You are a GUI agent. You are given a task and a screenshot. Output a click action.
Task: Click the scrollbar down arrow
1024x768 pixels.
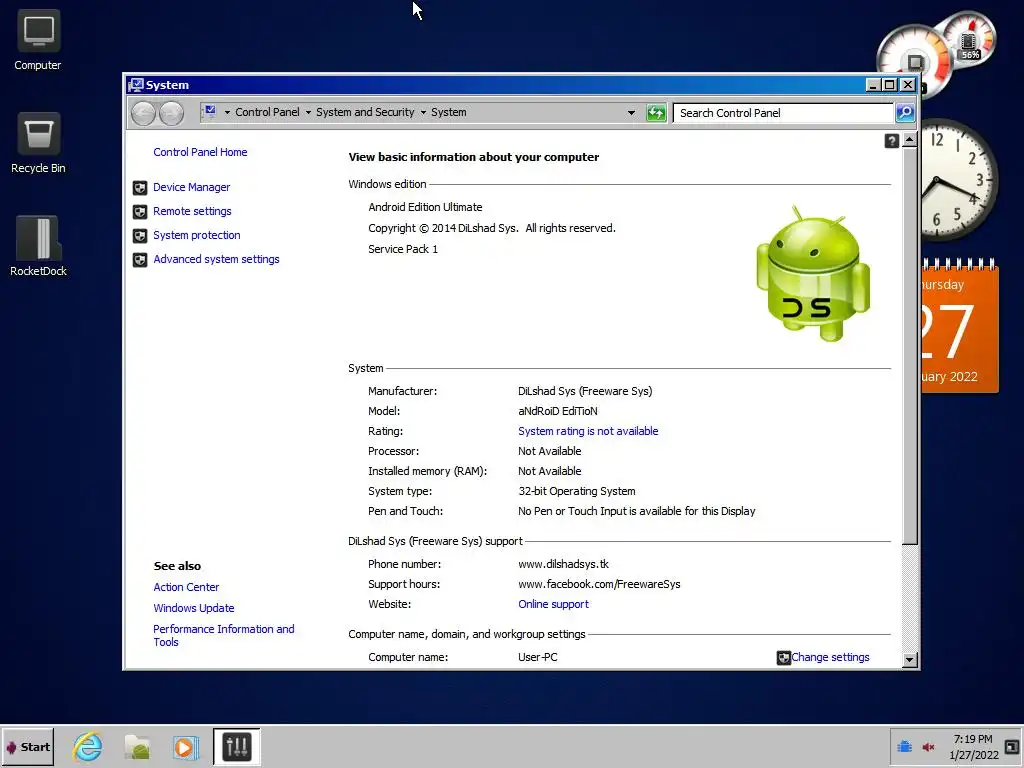[x=909, y=660]
